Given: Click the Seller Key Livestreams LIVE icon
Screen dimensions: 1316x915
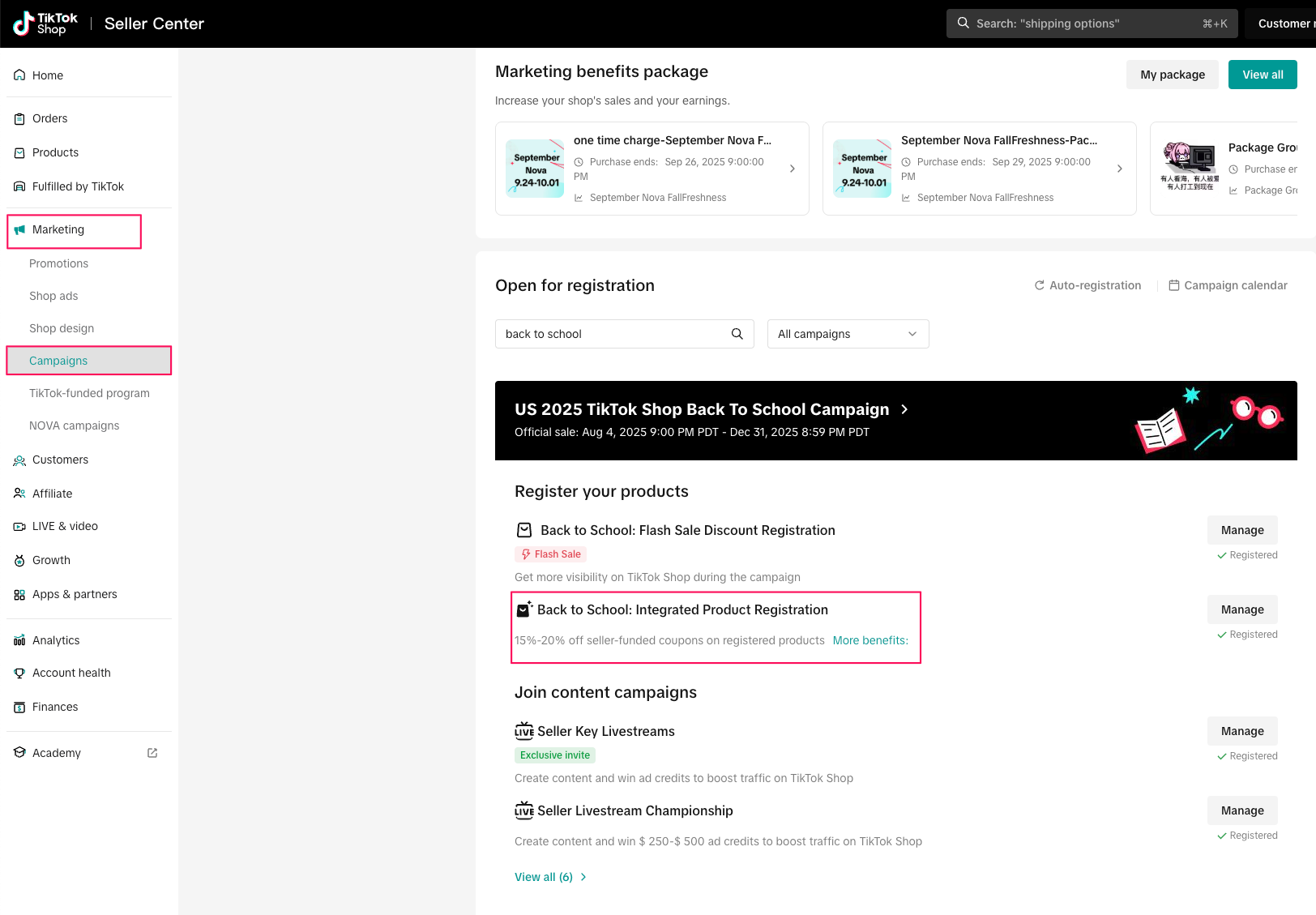Looking at the screenshot, I should 524,731.
